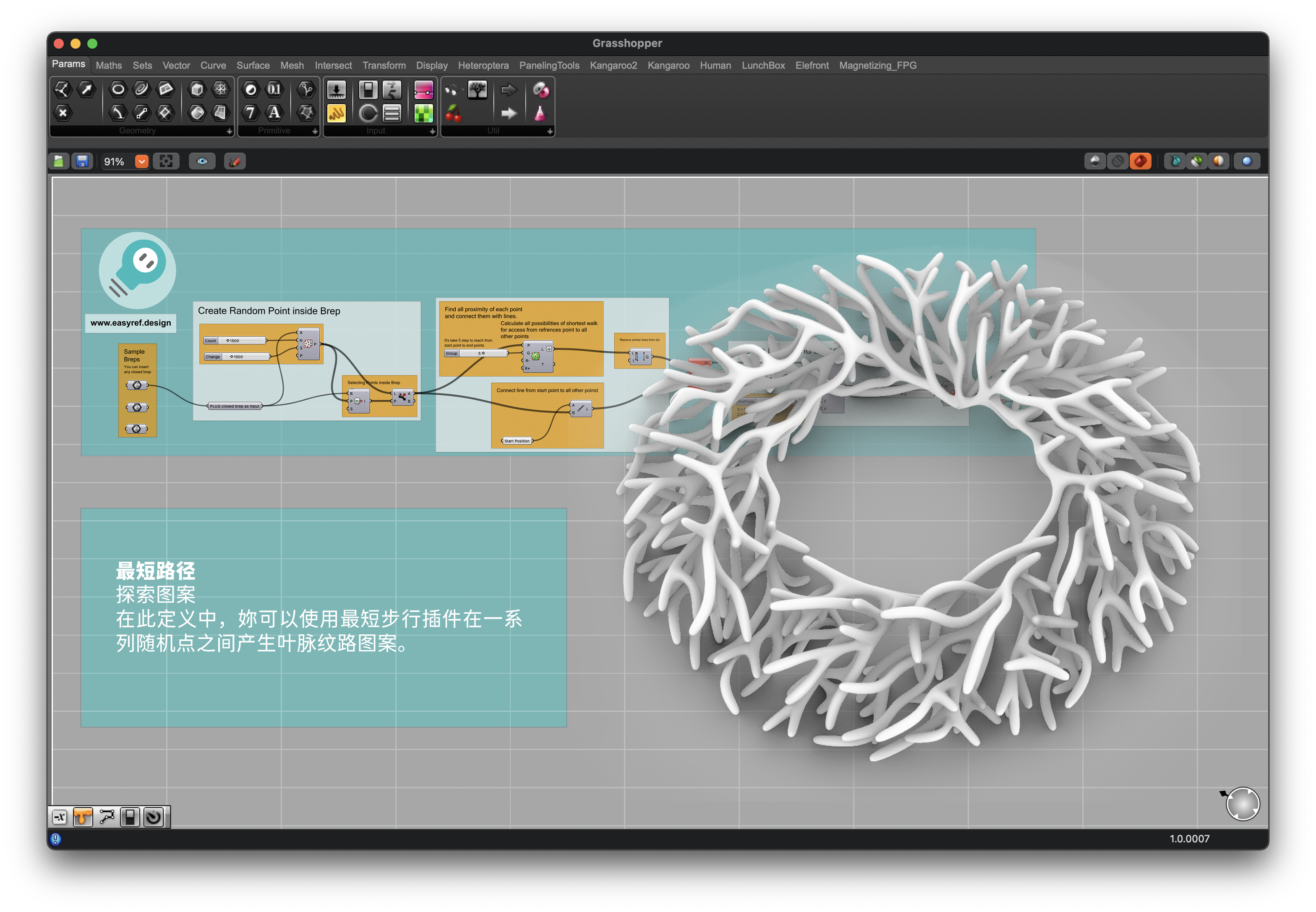Click the Save document floppy disk icon
The width and height of the screenshot is (1316, 912).
coord(82,162)
